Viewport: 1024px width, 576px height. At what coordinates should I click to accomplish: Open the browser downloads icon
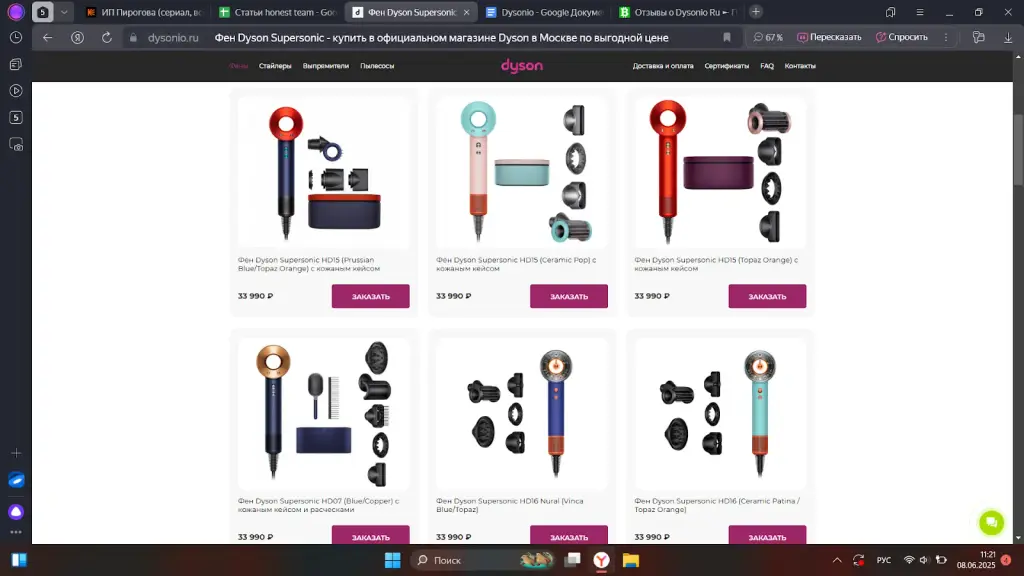point(1008,38)
